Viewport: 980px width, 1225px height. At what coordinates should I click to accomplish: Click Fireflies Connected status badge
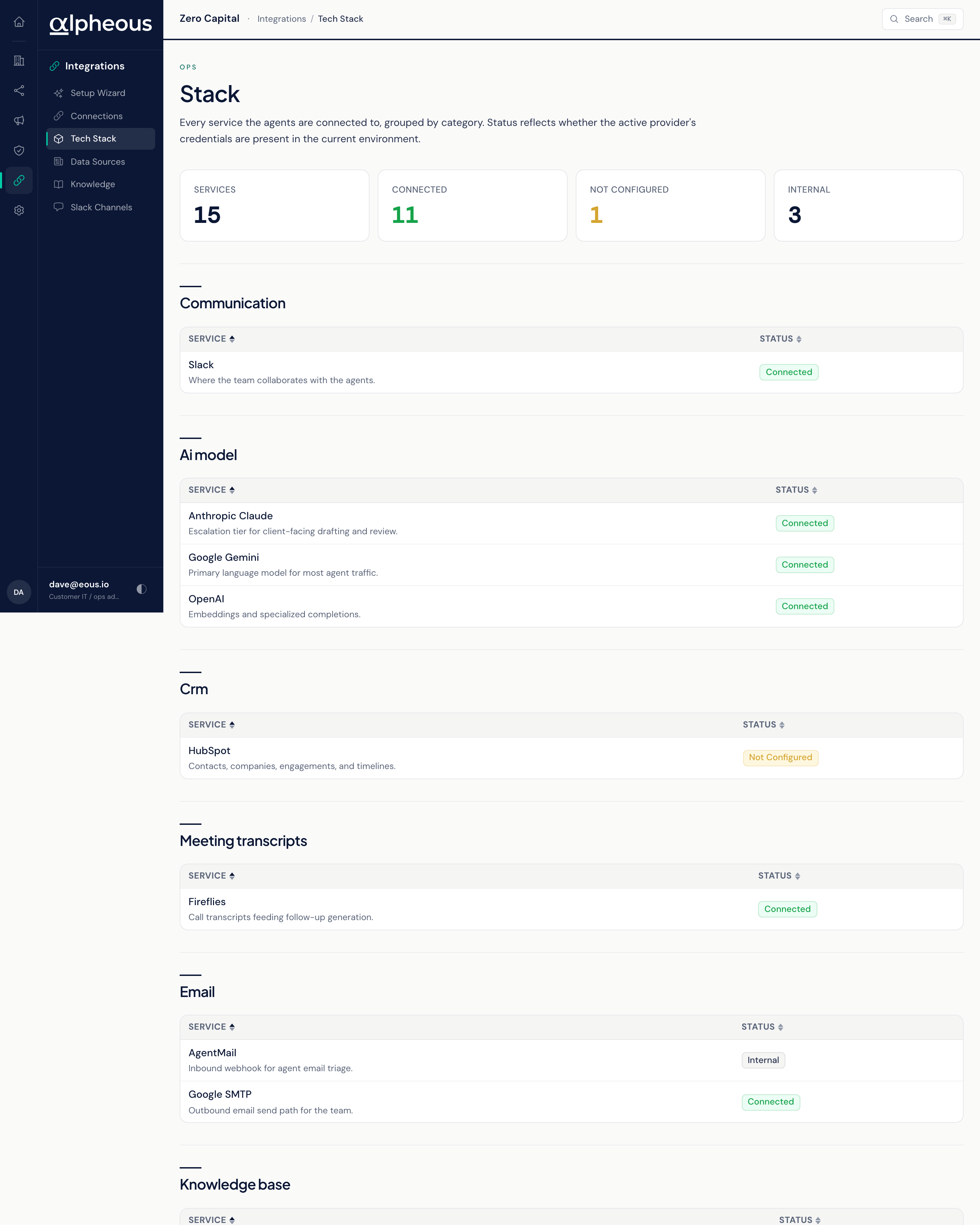(x=787, y=909)
